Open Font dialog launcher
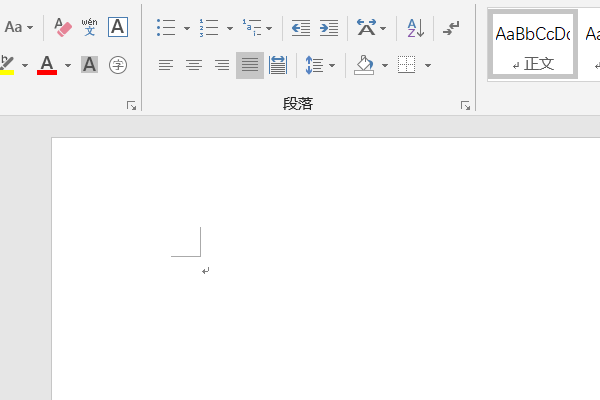This screenshot has height=400, width=600. pyautogui.click(x=131, y=106)
